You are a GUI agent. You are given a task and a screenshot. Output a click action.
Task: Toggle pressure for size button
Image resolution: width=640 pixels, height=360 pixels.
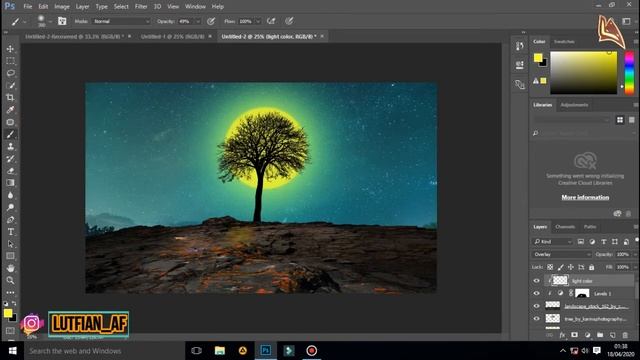pyautogui.click(x=289, y=21)
